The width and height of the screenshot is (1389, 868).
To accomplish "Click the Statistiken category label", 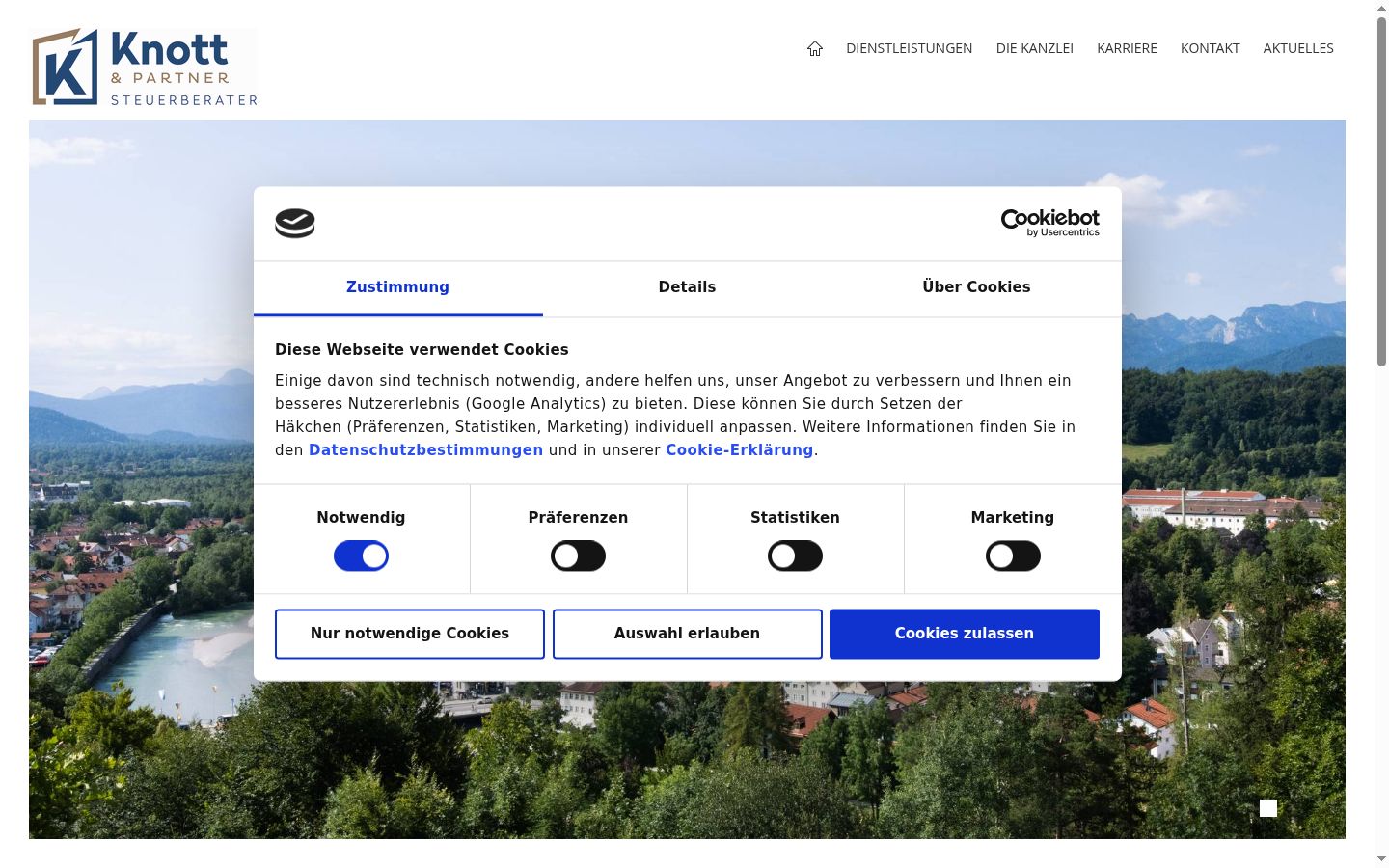I will pyautogui.click(x=795, y=518).
